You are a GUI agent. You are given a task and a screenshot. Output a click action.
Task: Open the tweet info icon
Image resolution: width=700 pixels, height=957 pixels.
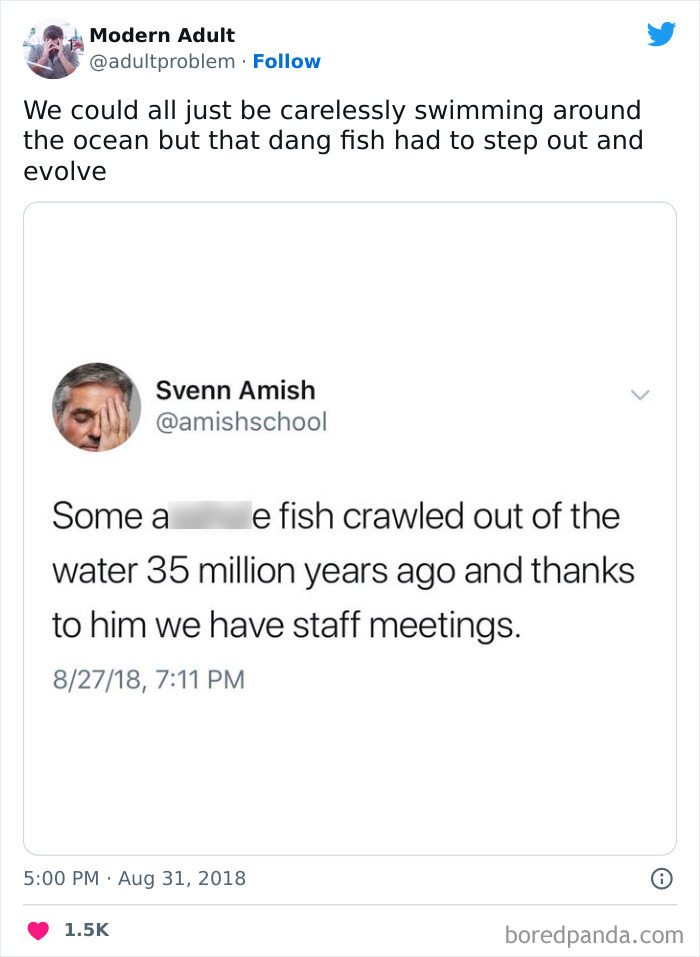point(660,879)
